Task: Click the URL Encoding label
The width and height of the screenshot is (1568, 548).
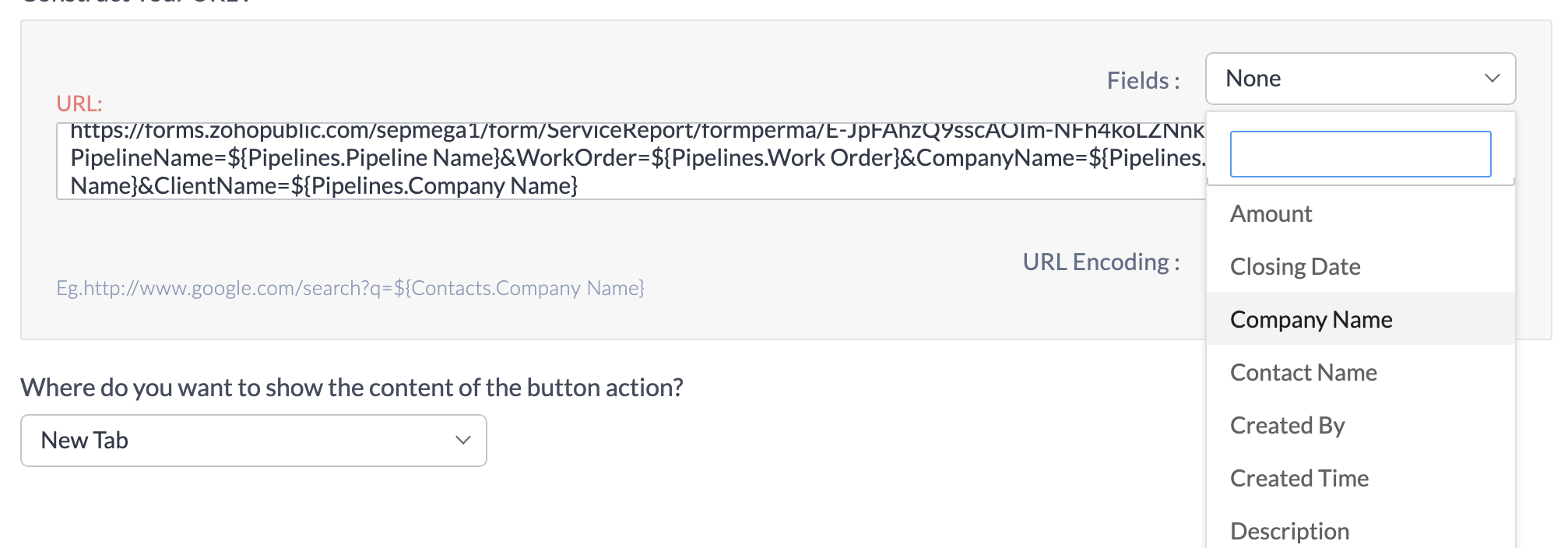Action: coord(1100,262)
